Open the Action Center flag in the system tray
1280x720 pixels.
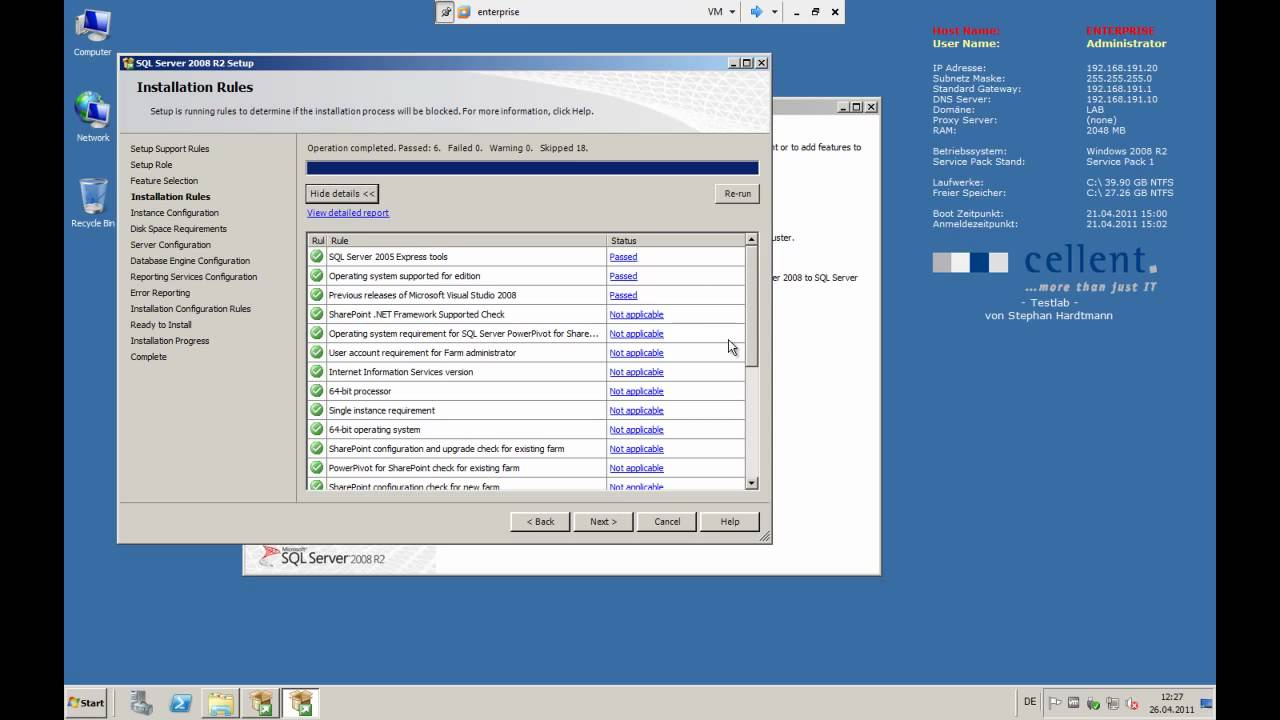(x=1055, y=703)
